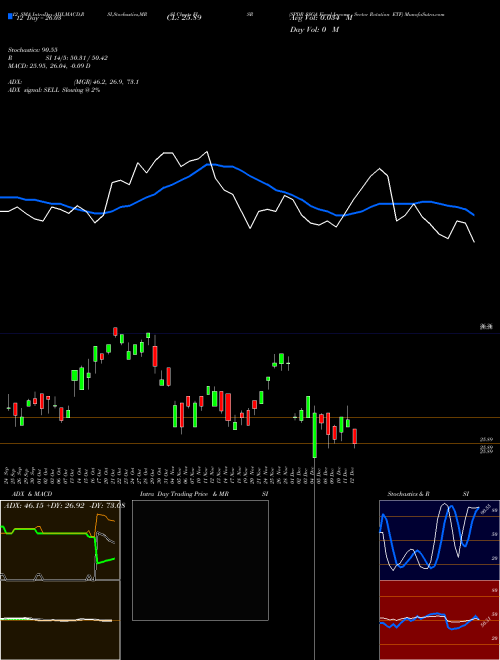Click the last red candle on 12 Dec
This screenshot has width=500, height=660.
coord(355,438)
